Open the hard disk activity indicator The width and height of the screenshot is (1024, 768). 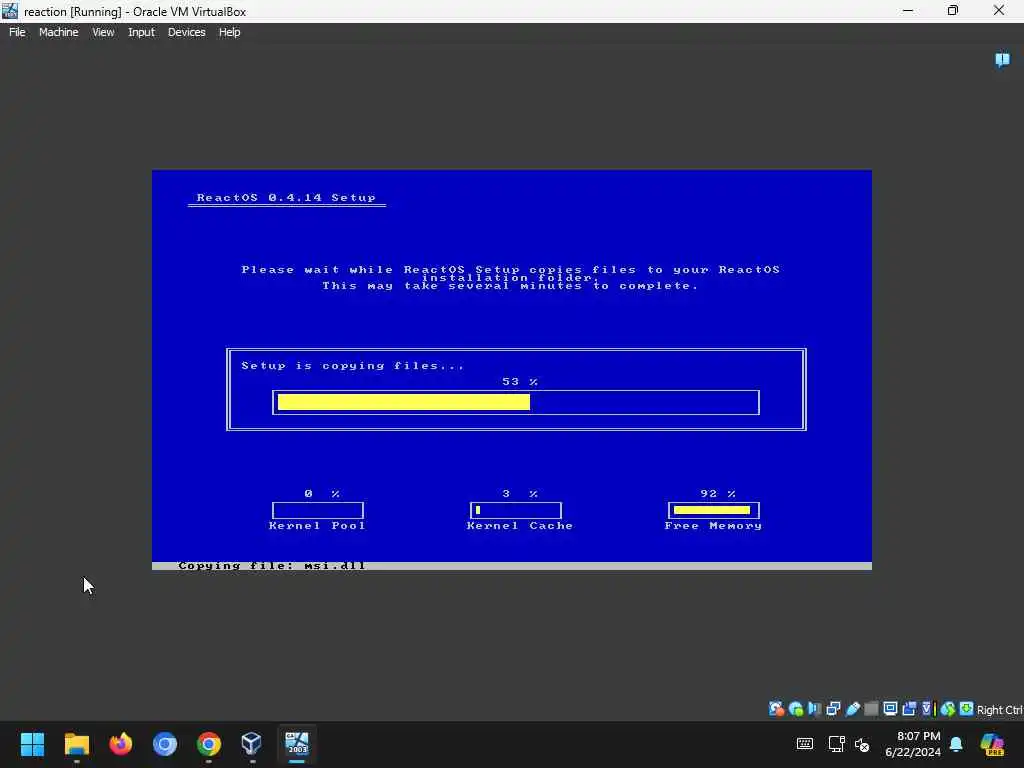coord(776,709)
